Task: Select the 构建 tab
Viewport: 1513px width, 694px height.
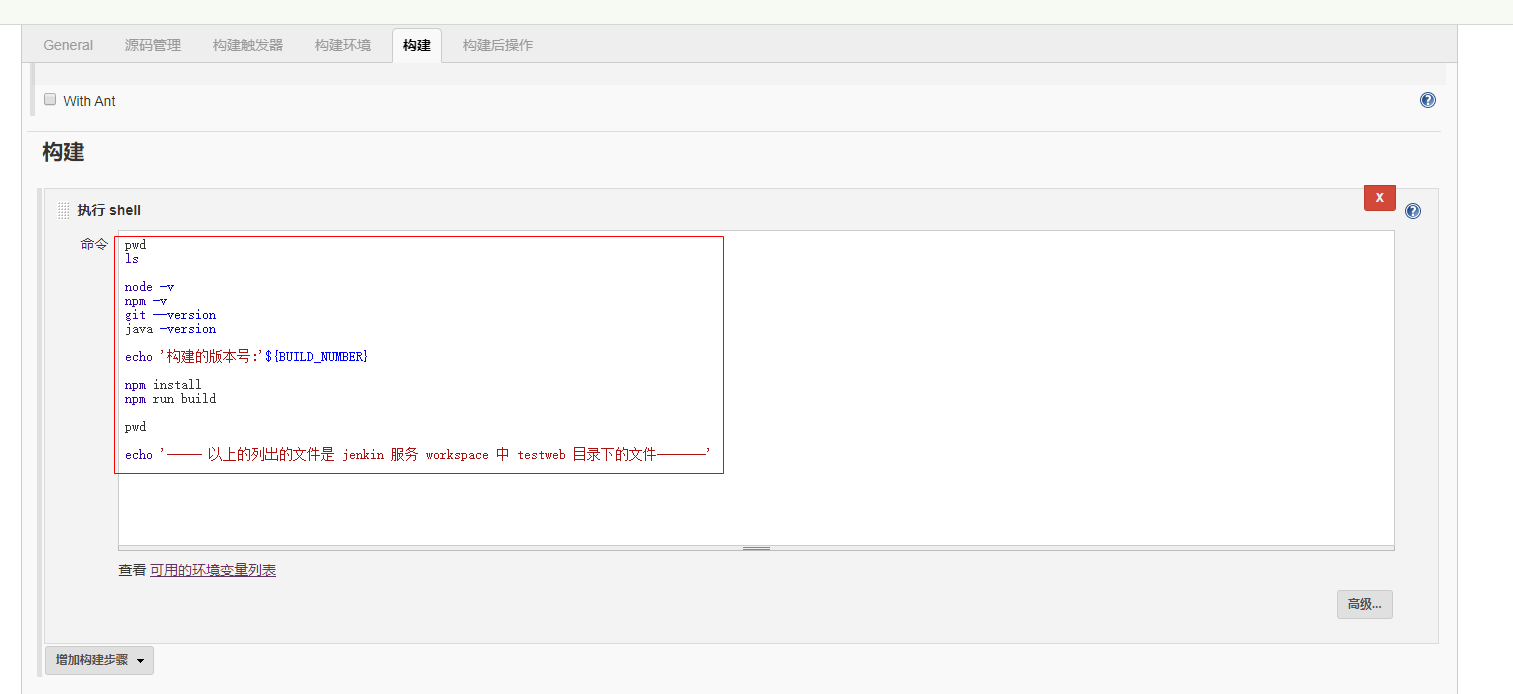Action: 417,45
